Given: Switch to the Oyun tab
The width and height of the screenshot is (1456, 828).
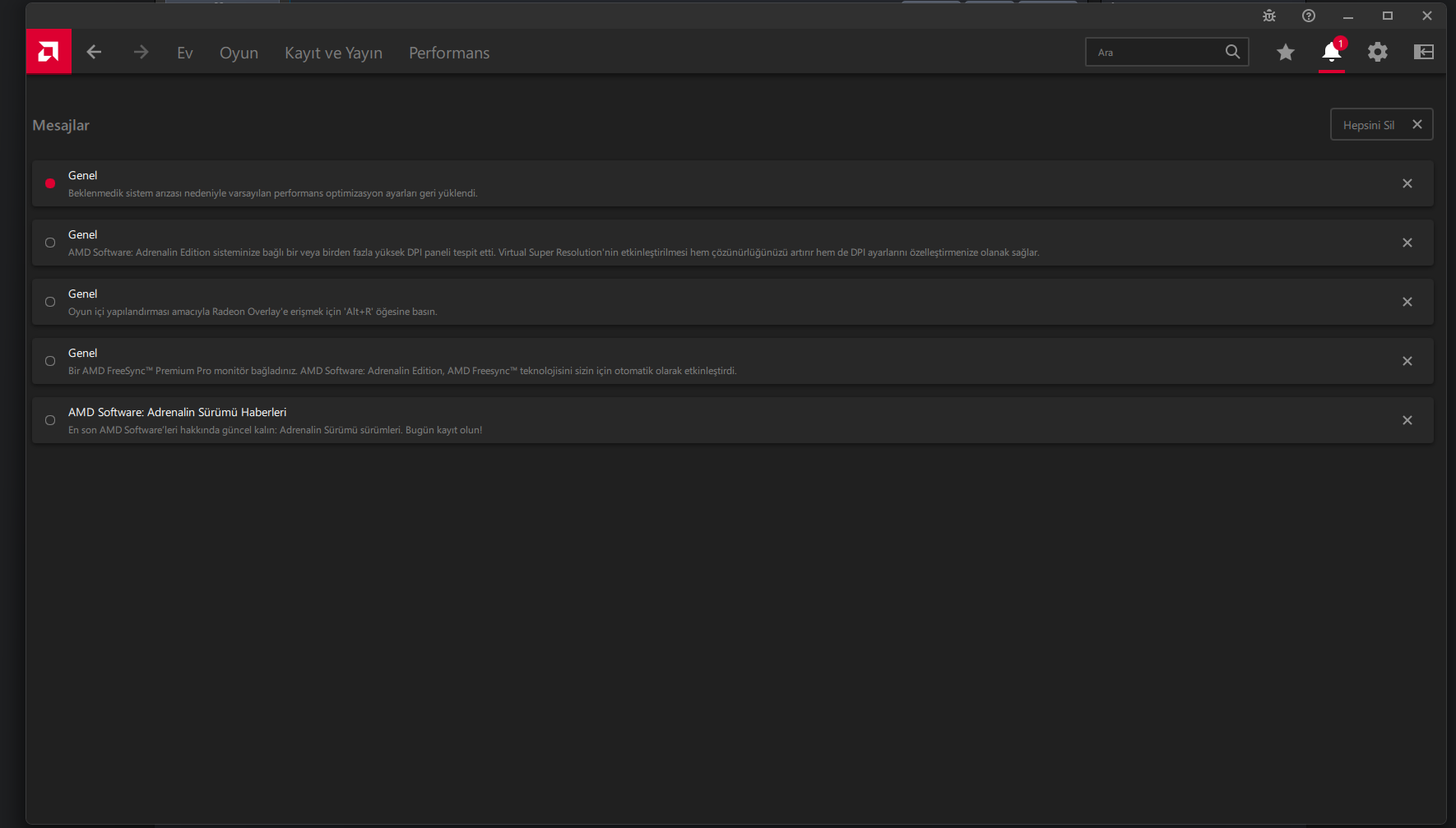Looking at the screenshot, I should click(x=239, y=53).
